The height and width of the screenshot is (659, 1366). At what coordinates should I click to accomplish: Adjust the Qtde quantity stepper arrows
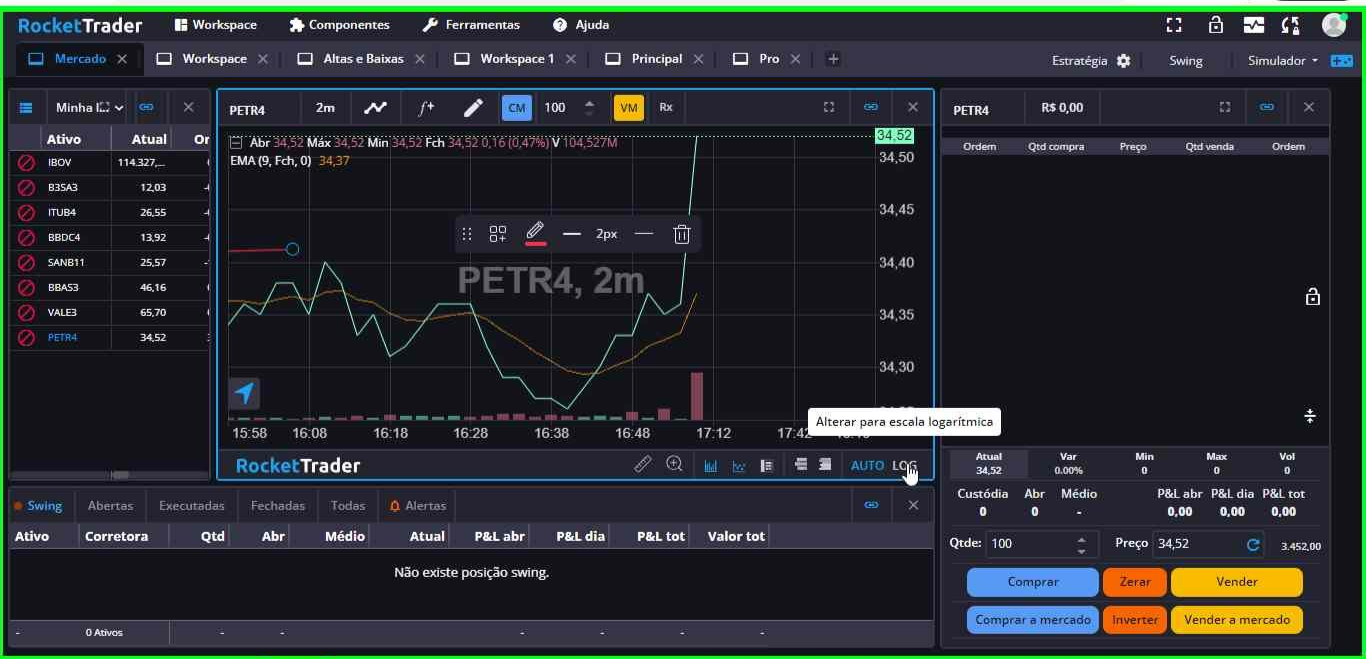(x=1081, y=545)
